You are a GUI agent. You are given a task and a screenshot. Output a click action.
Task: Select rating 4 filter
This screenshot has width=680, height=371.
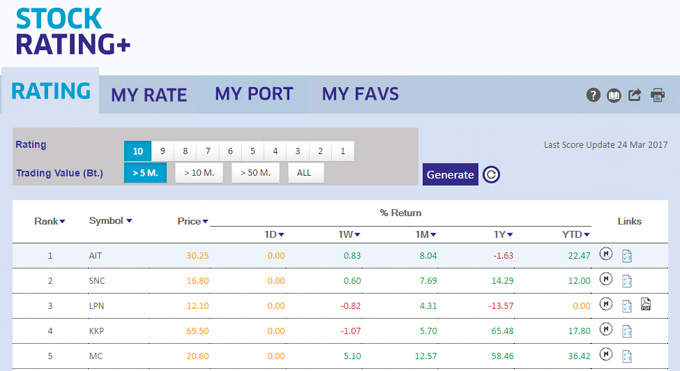275,151
